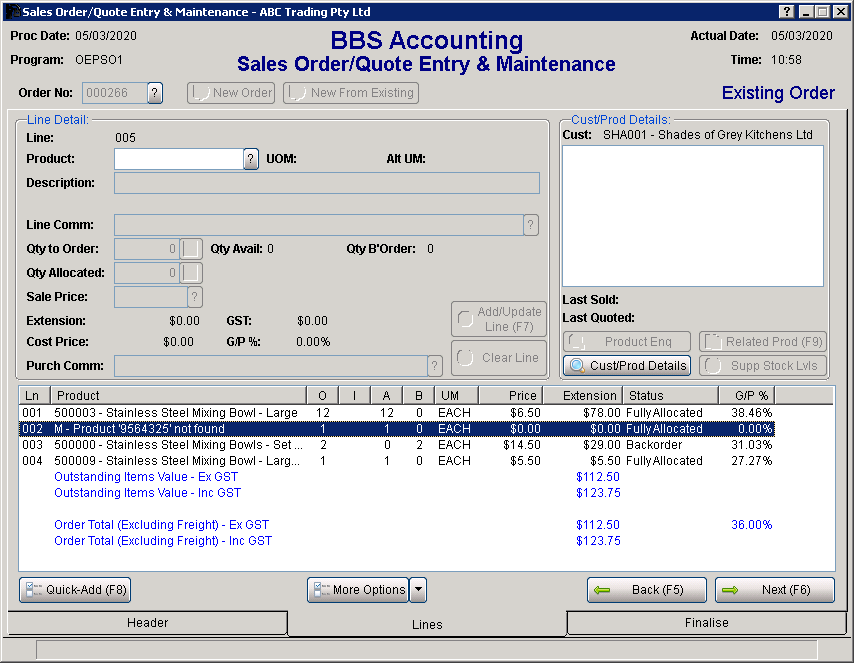Click the title bar help question-mark icon

click(x=786, y=12)
